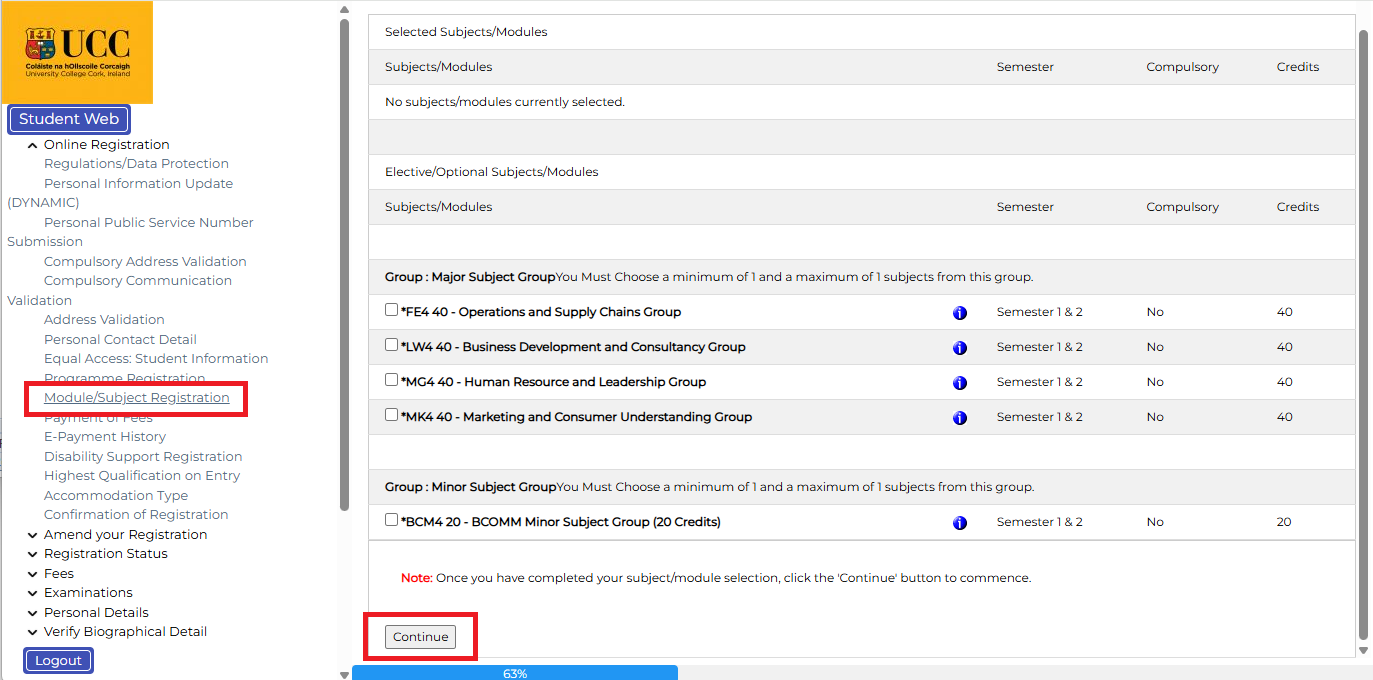The width and height of the screenshot is (1373, 680).
Task: Click 'Semester 1 & 2' in FE4 40 row
Action: tap(1040, 312)
